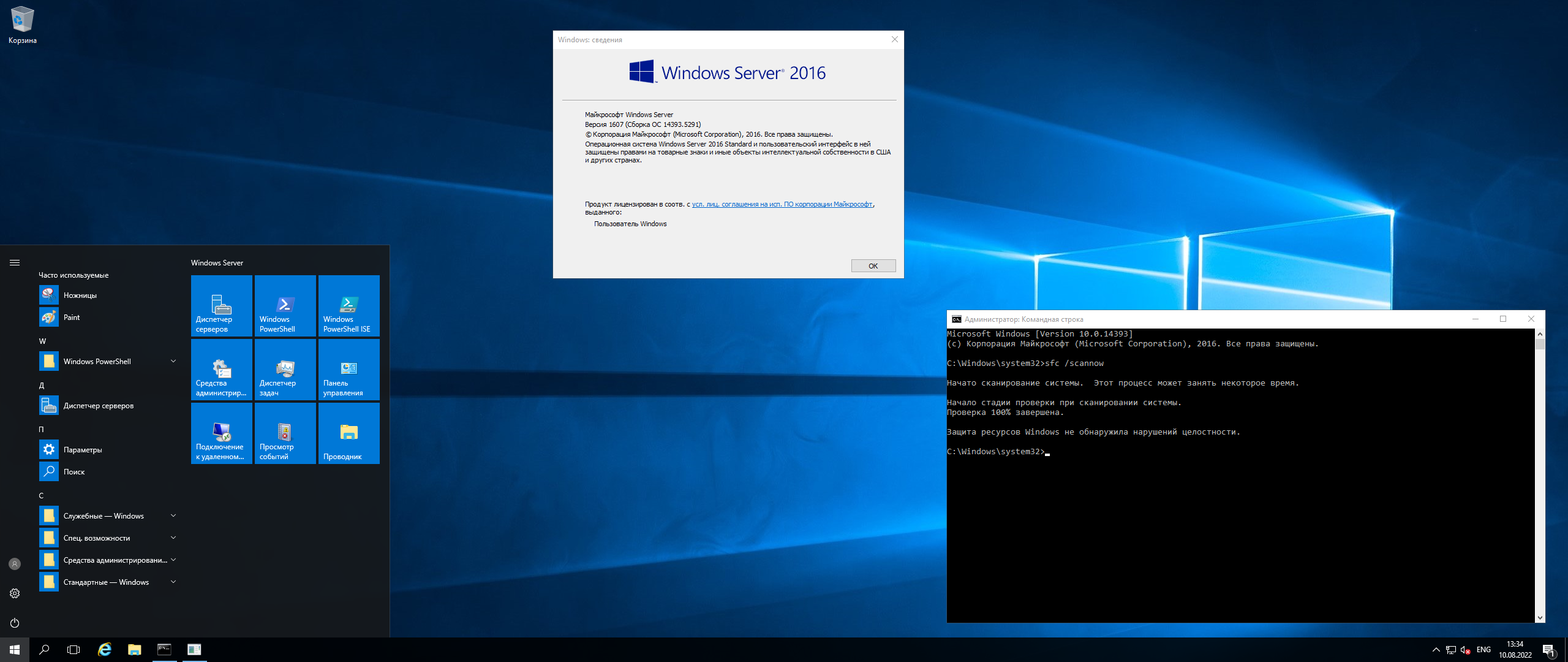Viewport: 1568px width, 662px height.
Task: Toggle the Start menu hamburger icon
Action: pyautogui.click(x=15, y=263)
